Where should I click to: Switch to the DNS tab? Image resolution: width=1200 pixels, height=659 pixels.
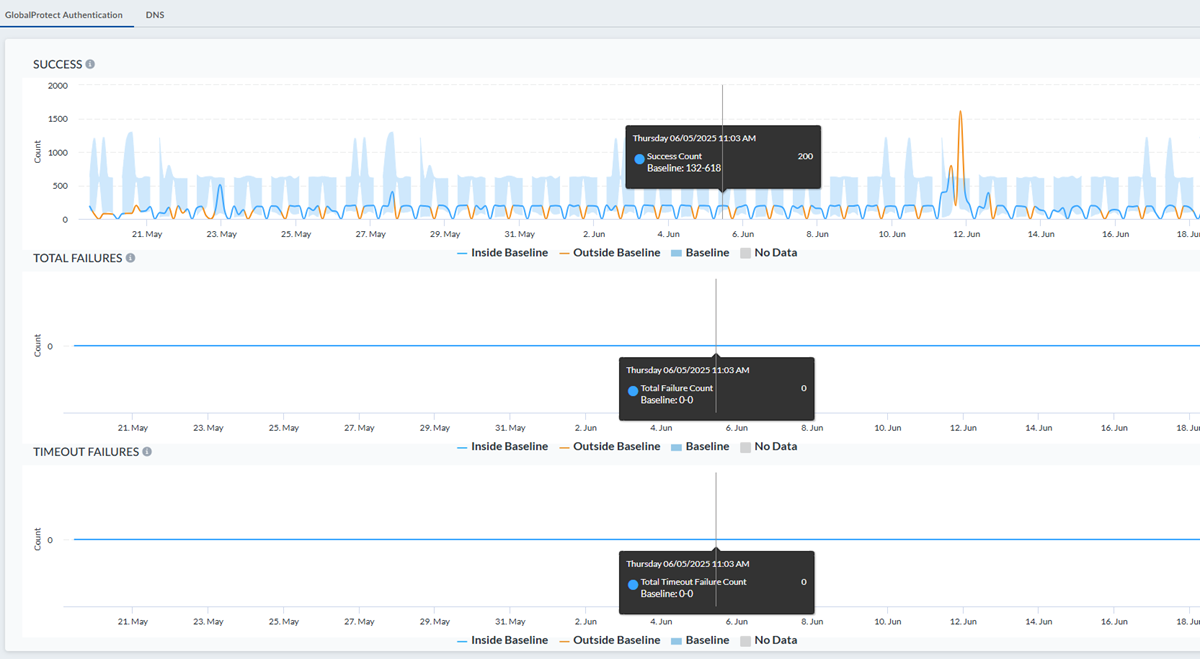pos(155,15)
